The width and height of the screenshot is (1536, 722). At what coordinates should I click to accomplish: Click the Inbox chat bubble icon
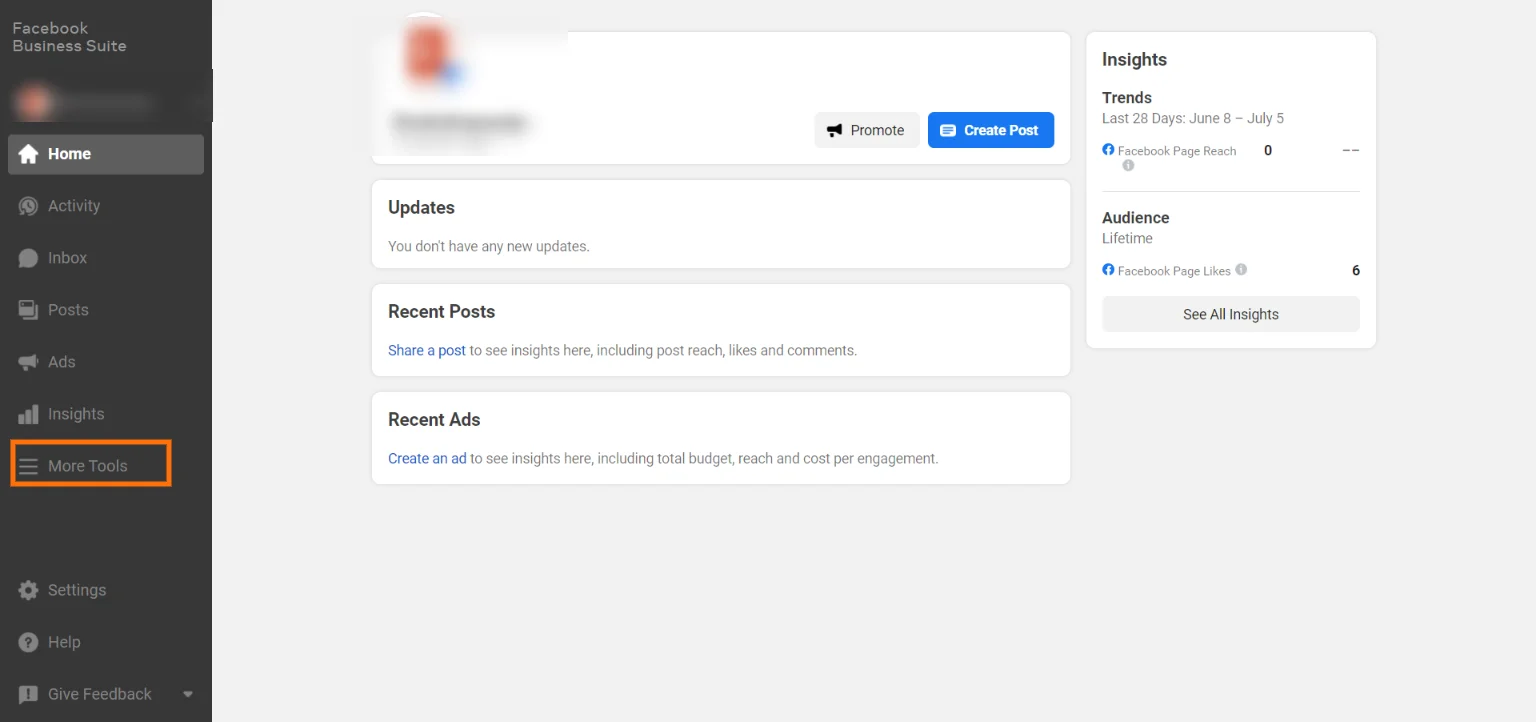pyautogui.click(x=28, y=258)
